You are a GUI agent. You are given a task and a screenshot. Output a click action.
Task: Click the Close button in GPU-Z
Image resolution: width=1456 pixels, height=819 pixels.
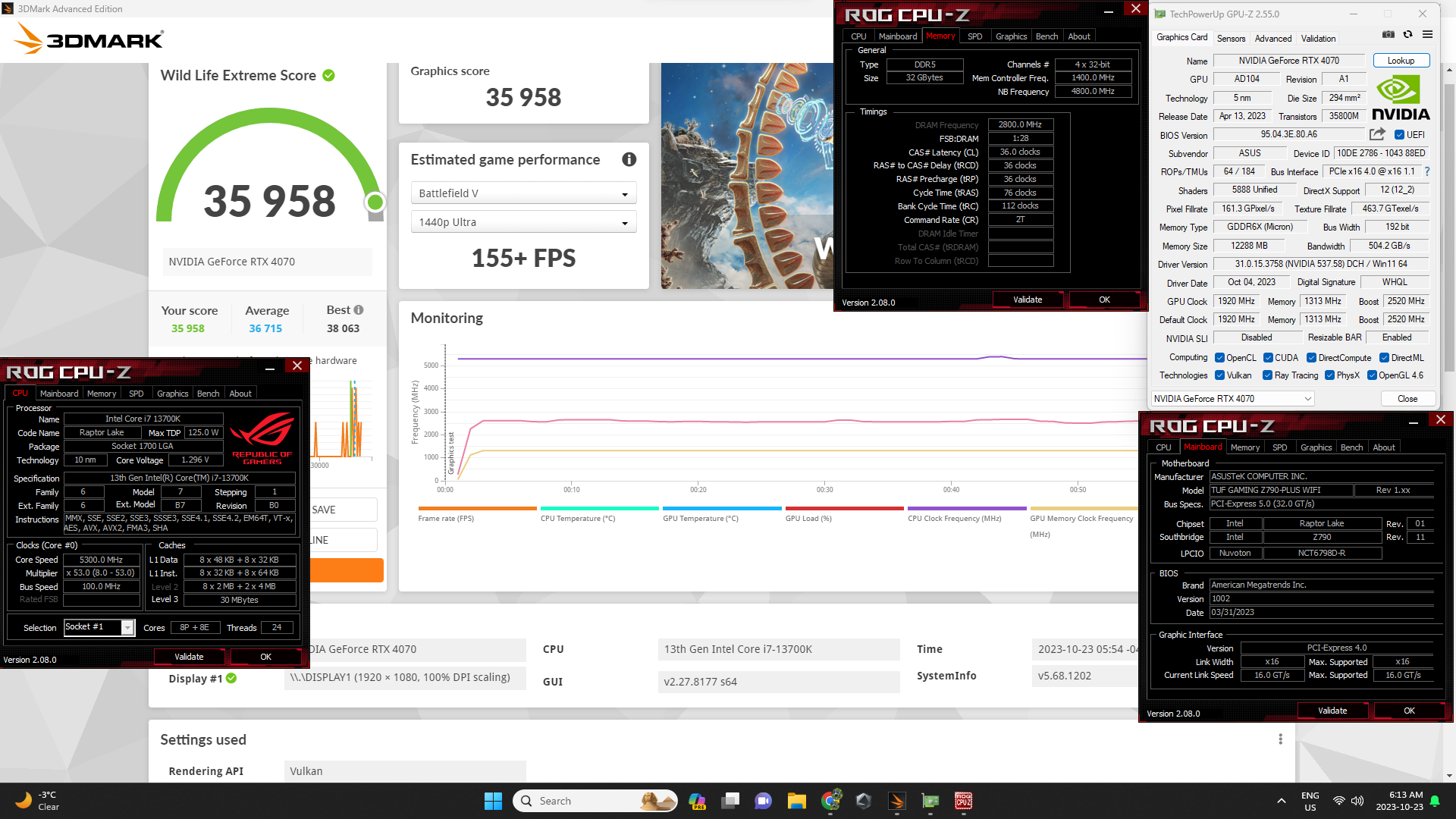1407,399
